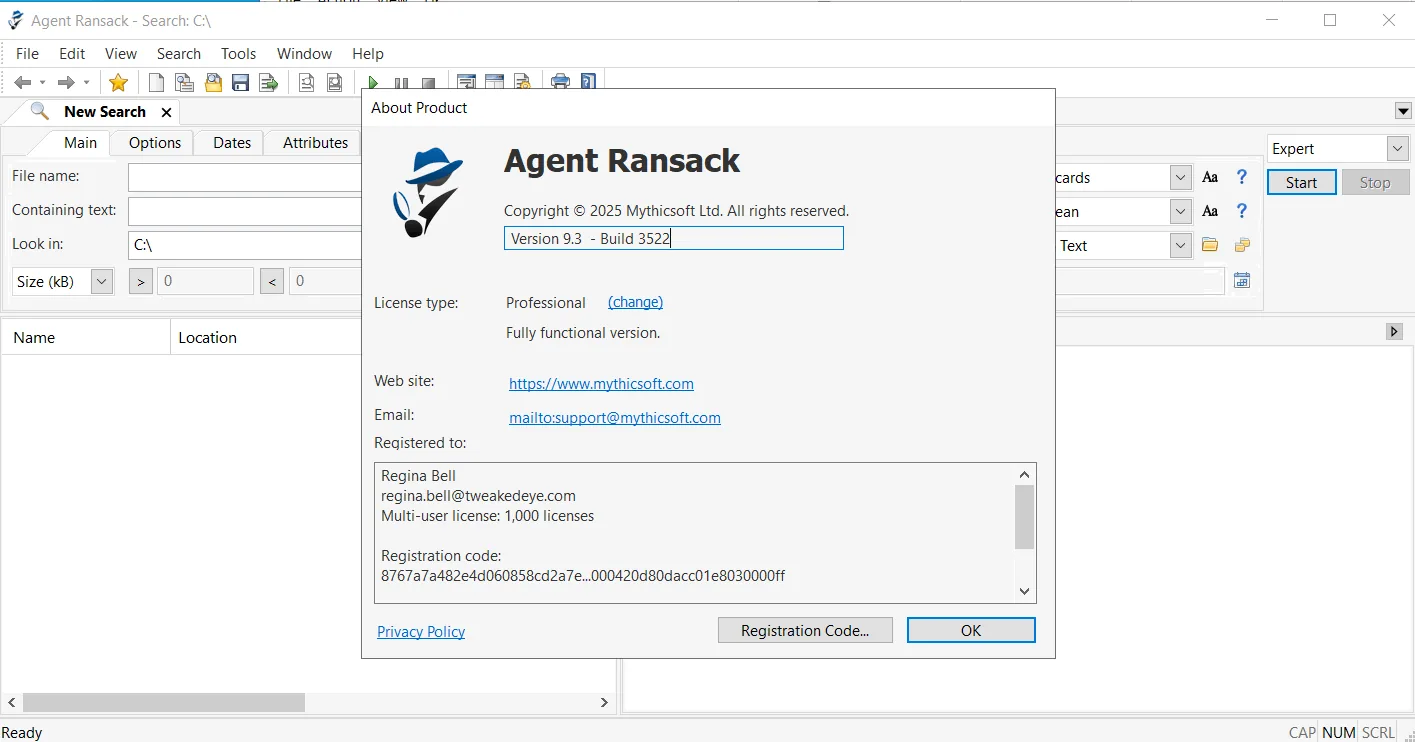Screen dimensions: 1415x742
Task: Click the down arrow of the registration box scrollbar
Action: 1024,591
